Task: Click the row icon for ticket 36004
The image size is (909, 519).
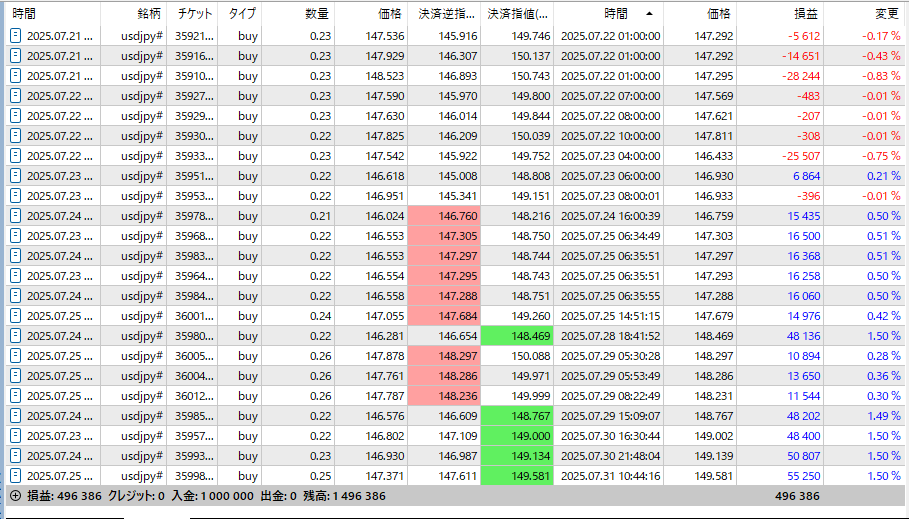Action: click(16, 376)
